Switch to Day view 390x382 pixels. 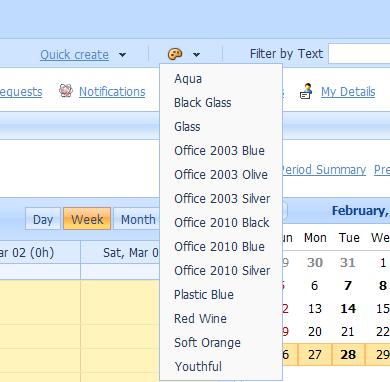(43, 219)
